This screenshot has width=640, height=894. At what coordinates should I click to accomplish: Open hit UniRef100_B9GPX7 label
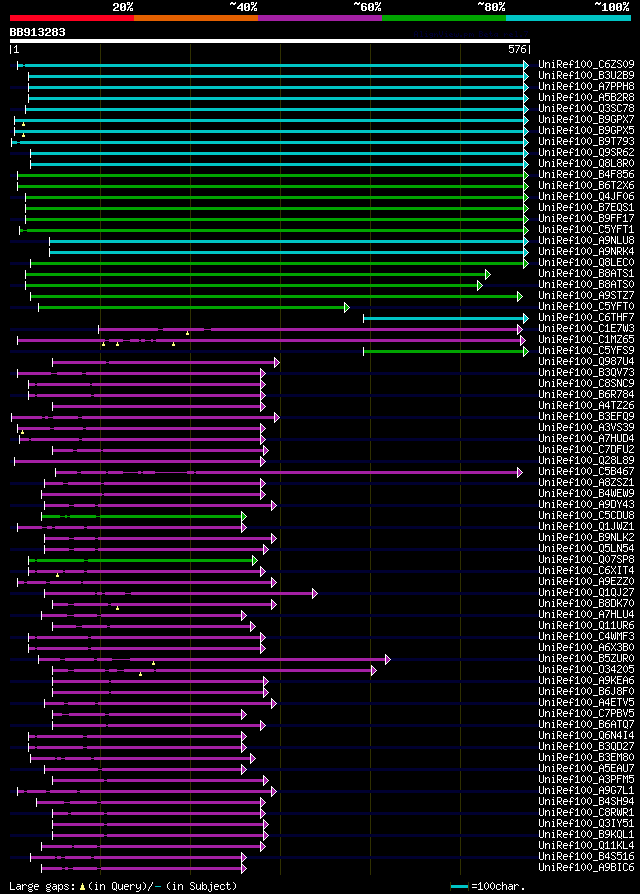[x=586, y=120]
